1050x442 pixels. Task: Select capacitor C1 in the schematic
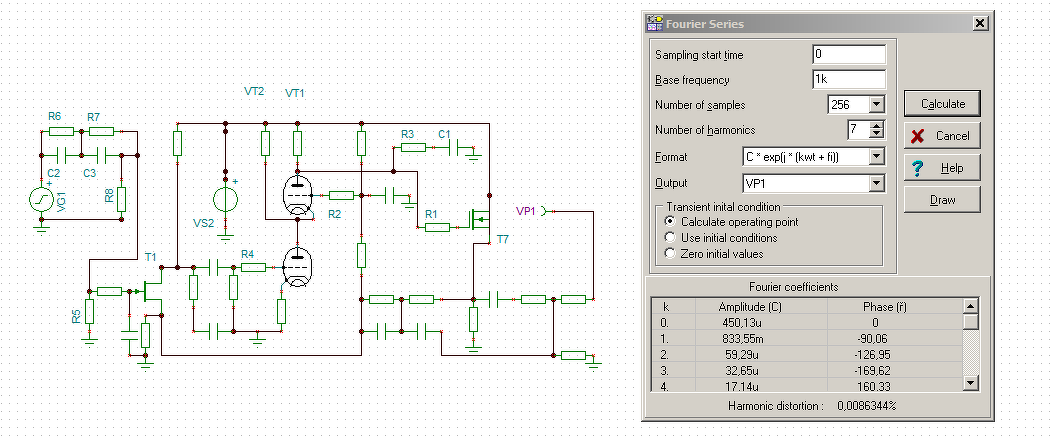click(x=455, y=147)
